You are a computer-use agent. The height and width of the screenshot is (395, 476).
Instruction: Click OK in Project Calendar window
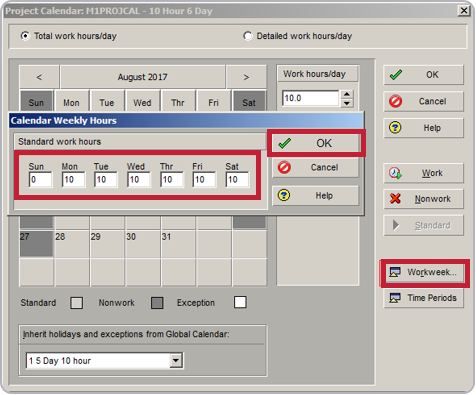(424, 75)
